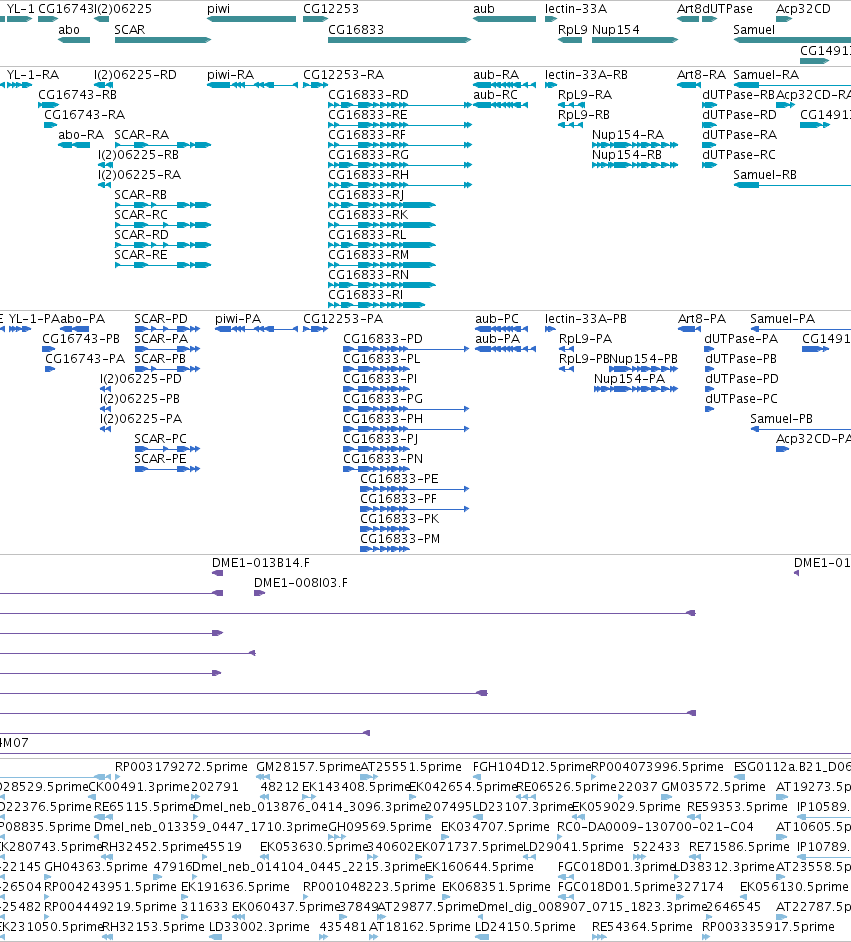Click transcript SCAR-RE label
This screenshot has width=851, height=942.
point(141,255)
